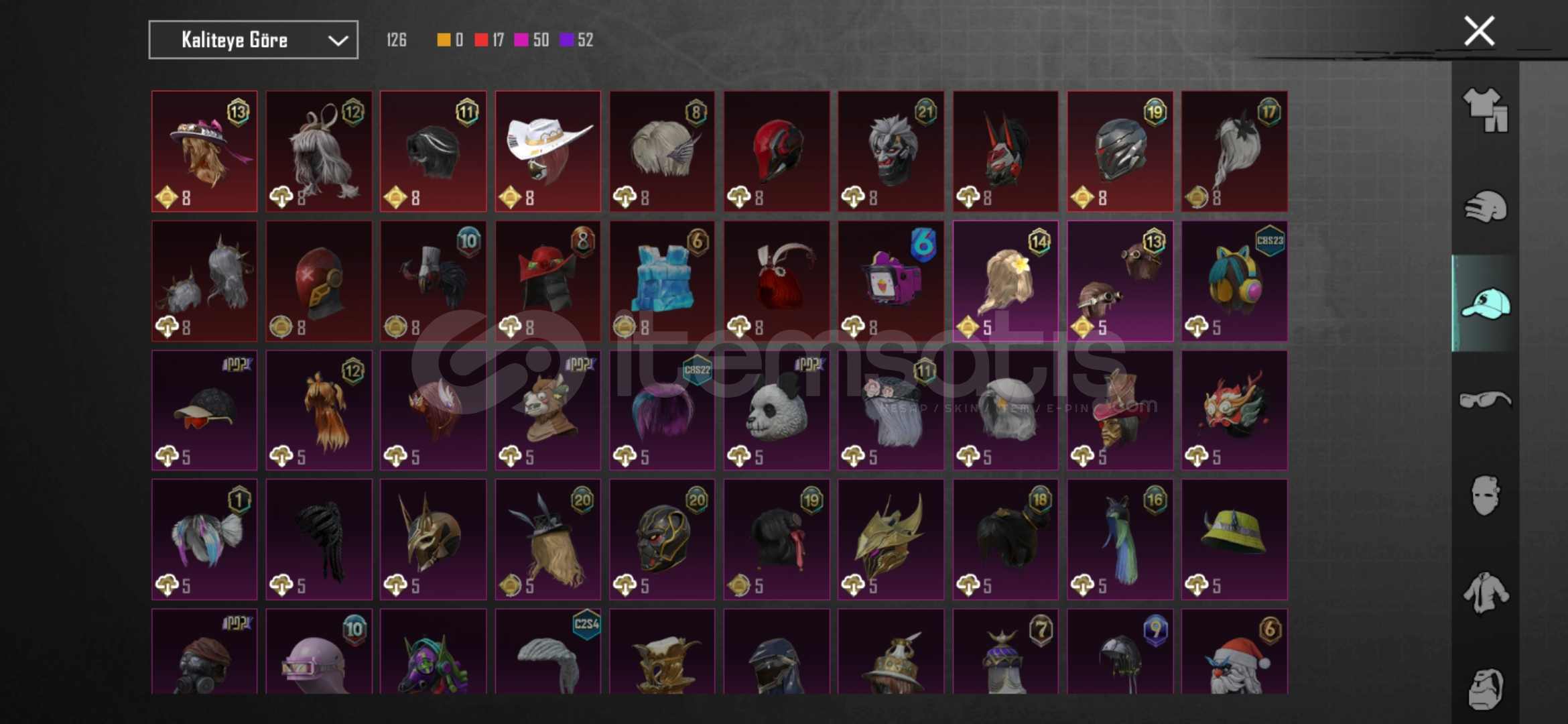Open the face mask category icon
This screenshot has width=1568, height=724.
tap(1485, 496)
